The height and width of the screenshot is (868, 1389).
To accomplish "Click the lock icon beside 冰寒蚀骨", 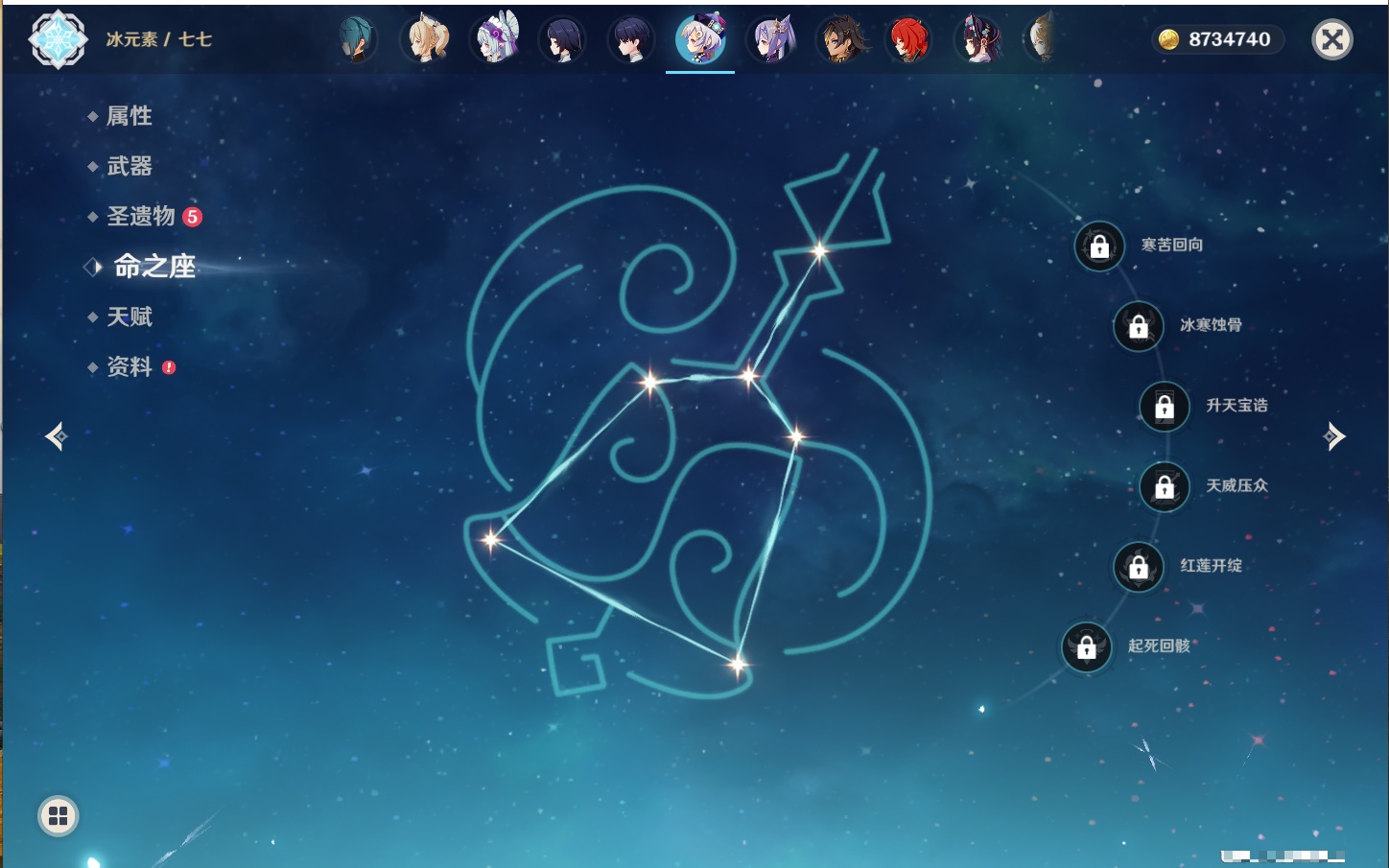I will (x=1139, y=326).
